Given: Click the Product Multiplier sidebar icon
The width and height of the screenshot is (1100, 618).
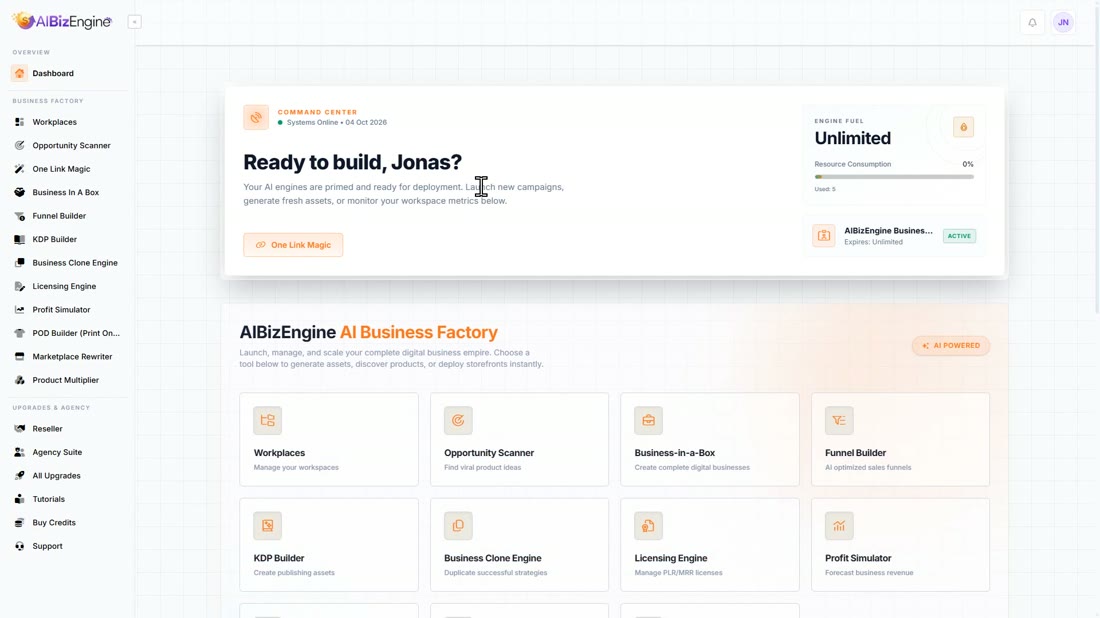Looking at the screenshot, I should pos(20,380).
